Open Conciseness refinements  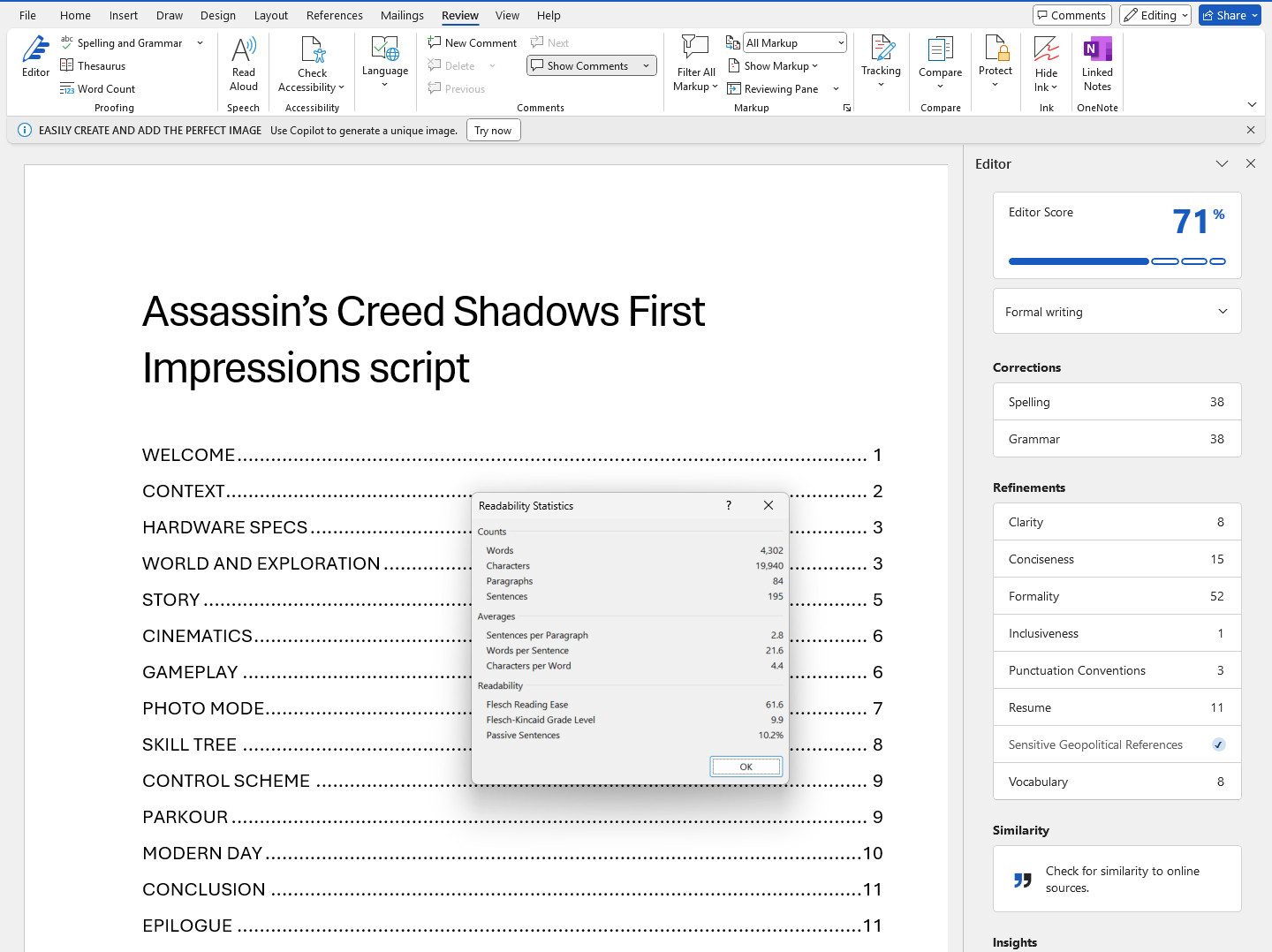coord(1117,559)
